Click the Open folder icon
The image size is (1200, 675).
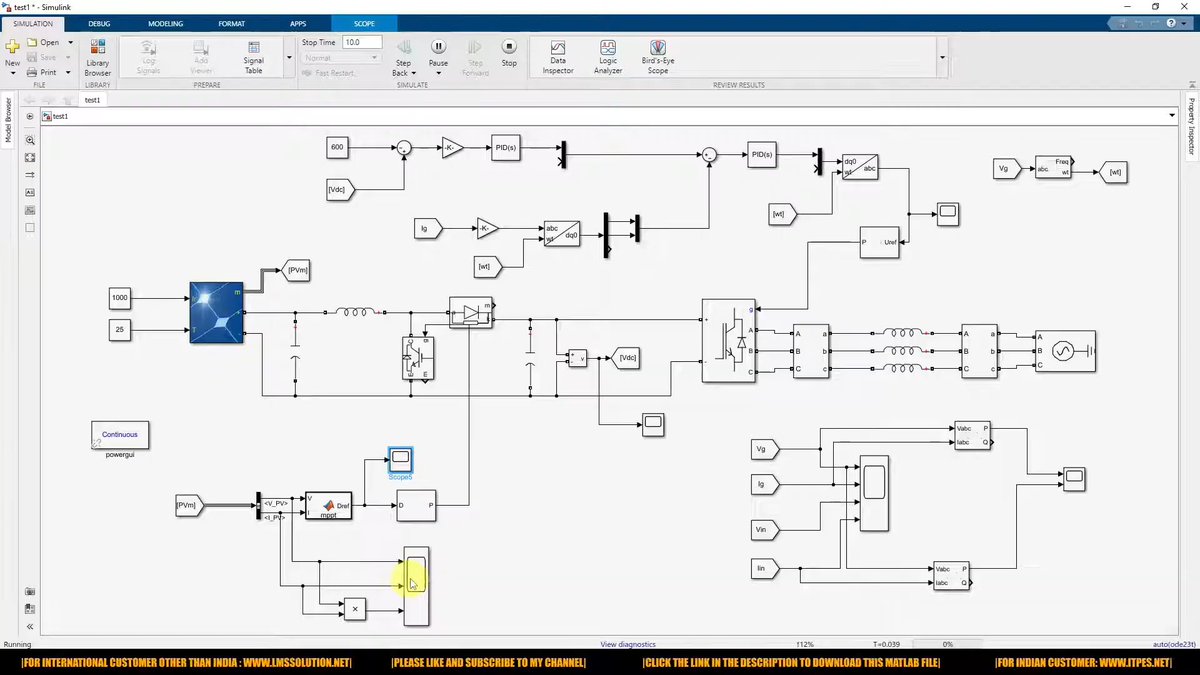click(x=33, y=42)
